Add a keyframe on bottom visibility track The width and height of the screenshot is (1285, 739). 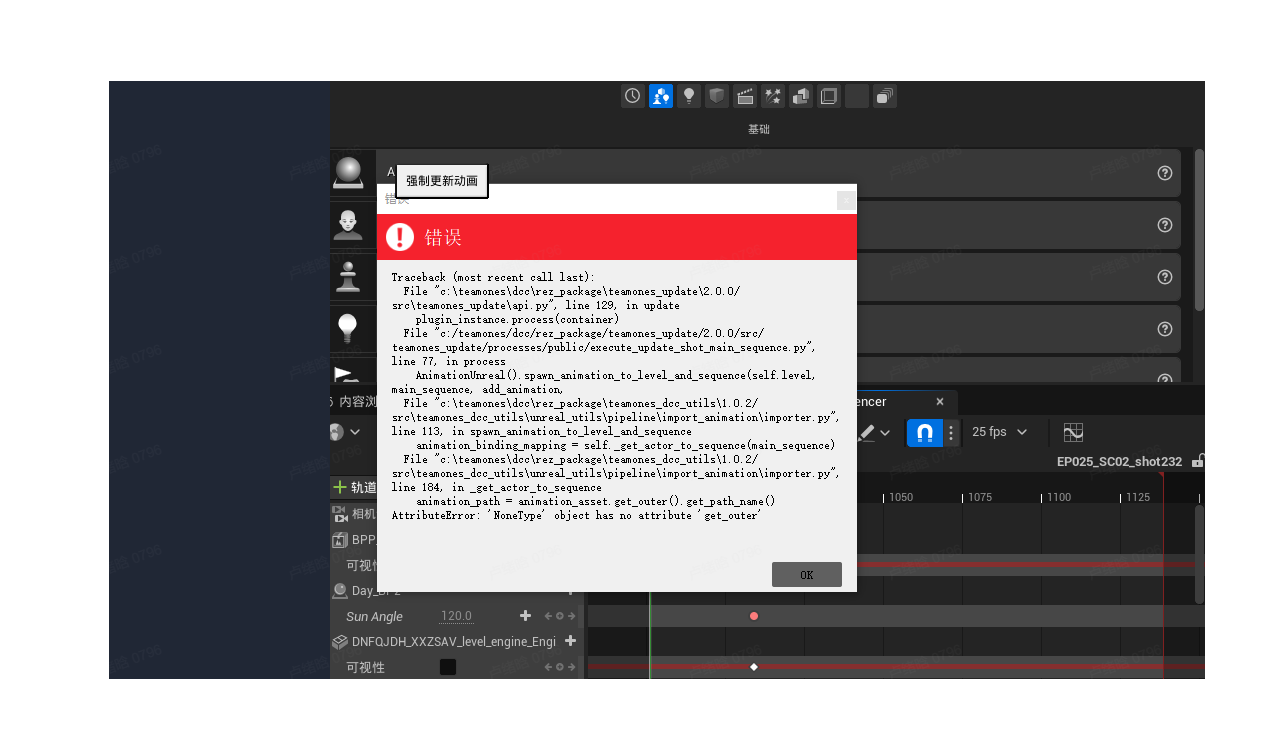tap(560, 667)
